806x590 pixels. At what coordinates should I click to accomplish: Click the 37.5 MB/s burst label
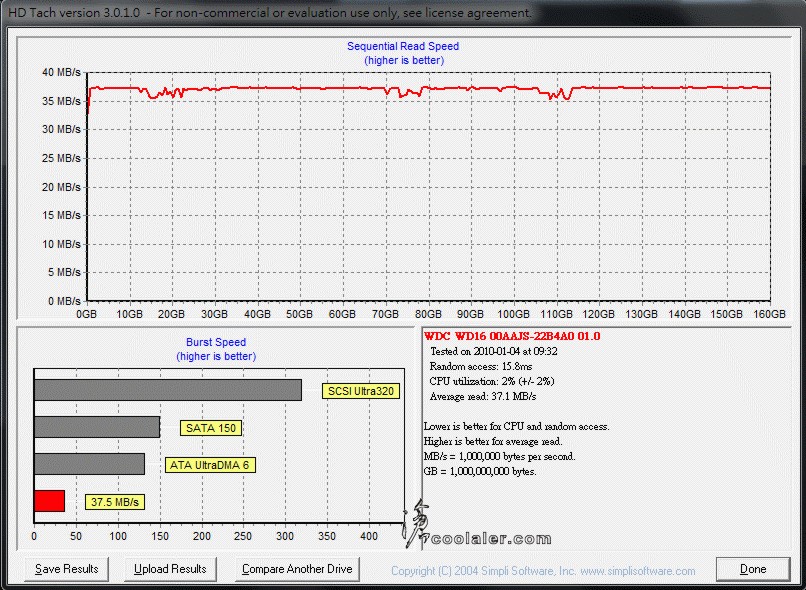pos(115,502)
